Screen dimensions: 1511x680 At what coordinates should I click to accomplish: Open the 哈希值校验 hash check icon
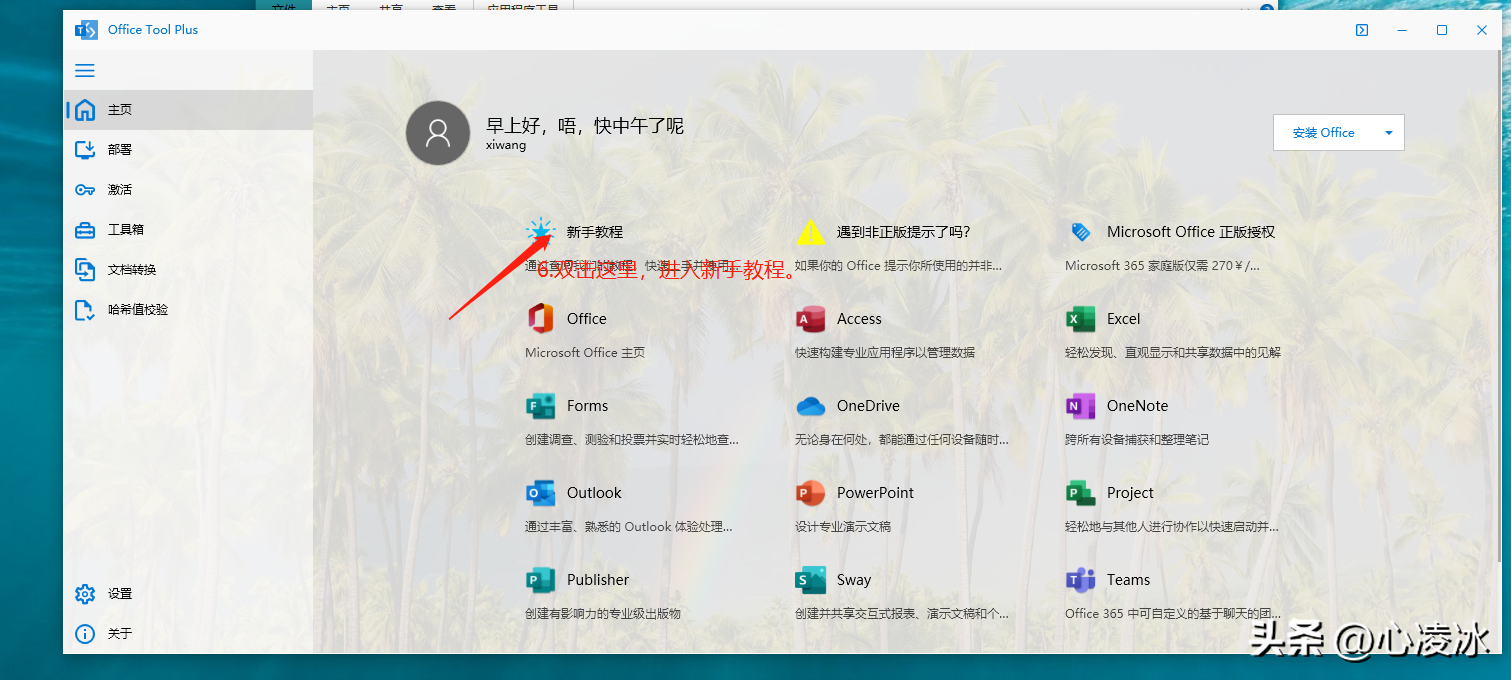pos(85,310)
